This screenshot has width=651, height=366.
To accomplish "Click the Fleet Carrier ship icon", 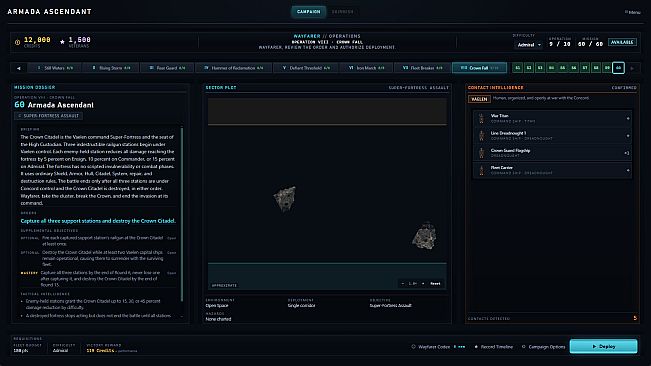I will click(481, 170).
